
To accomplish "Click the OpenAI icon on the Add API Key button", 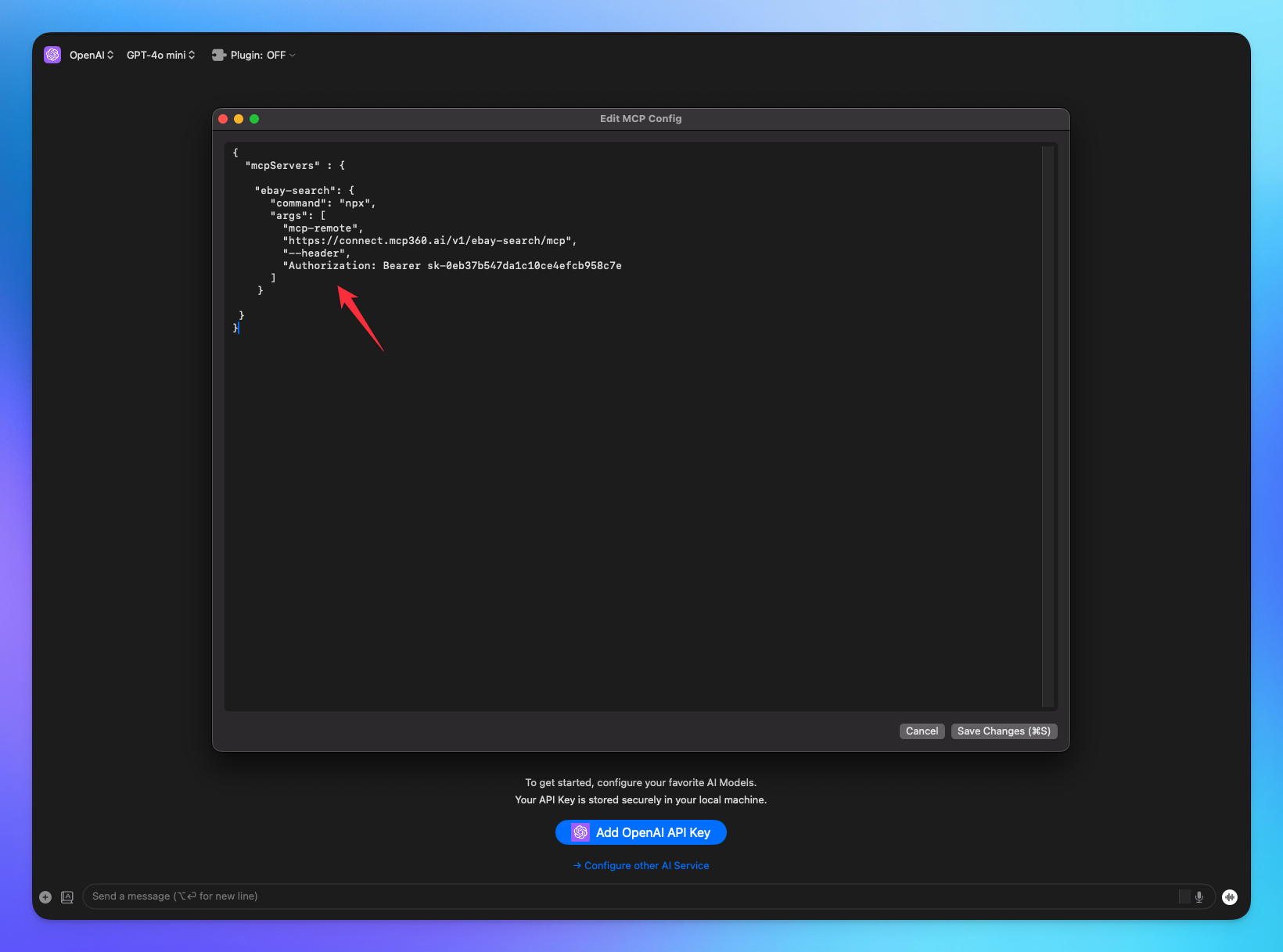I will click(x=579, y=832).
